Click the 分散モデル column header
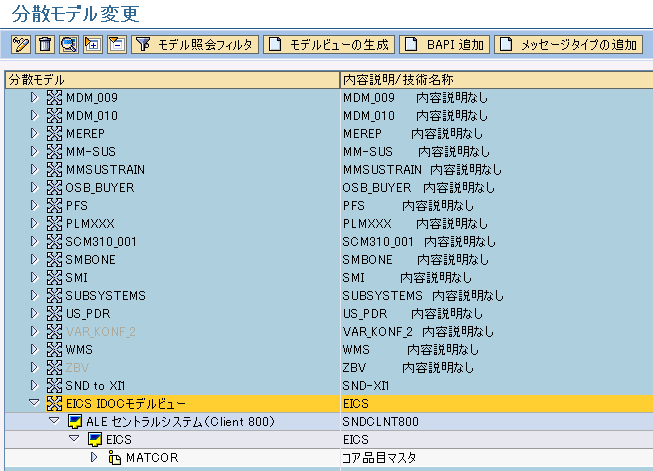653x471 pixels. tap(170, 79)
